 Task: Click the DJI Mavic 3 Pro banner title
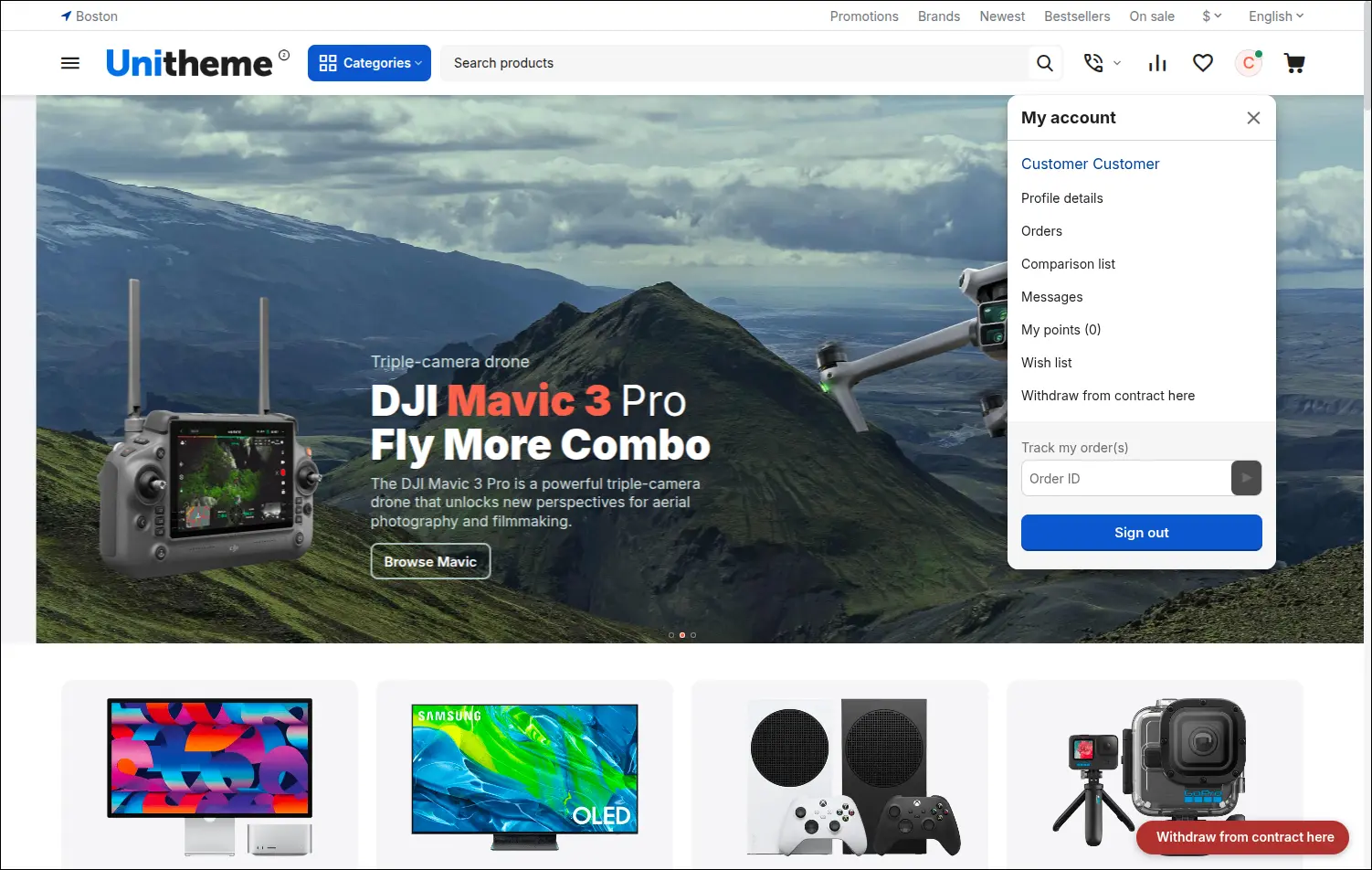click(540, 423)
